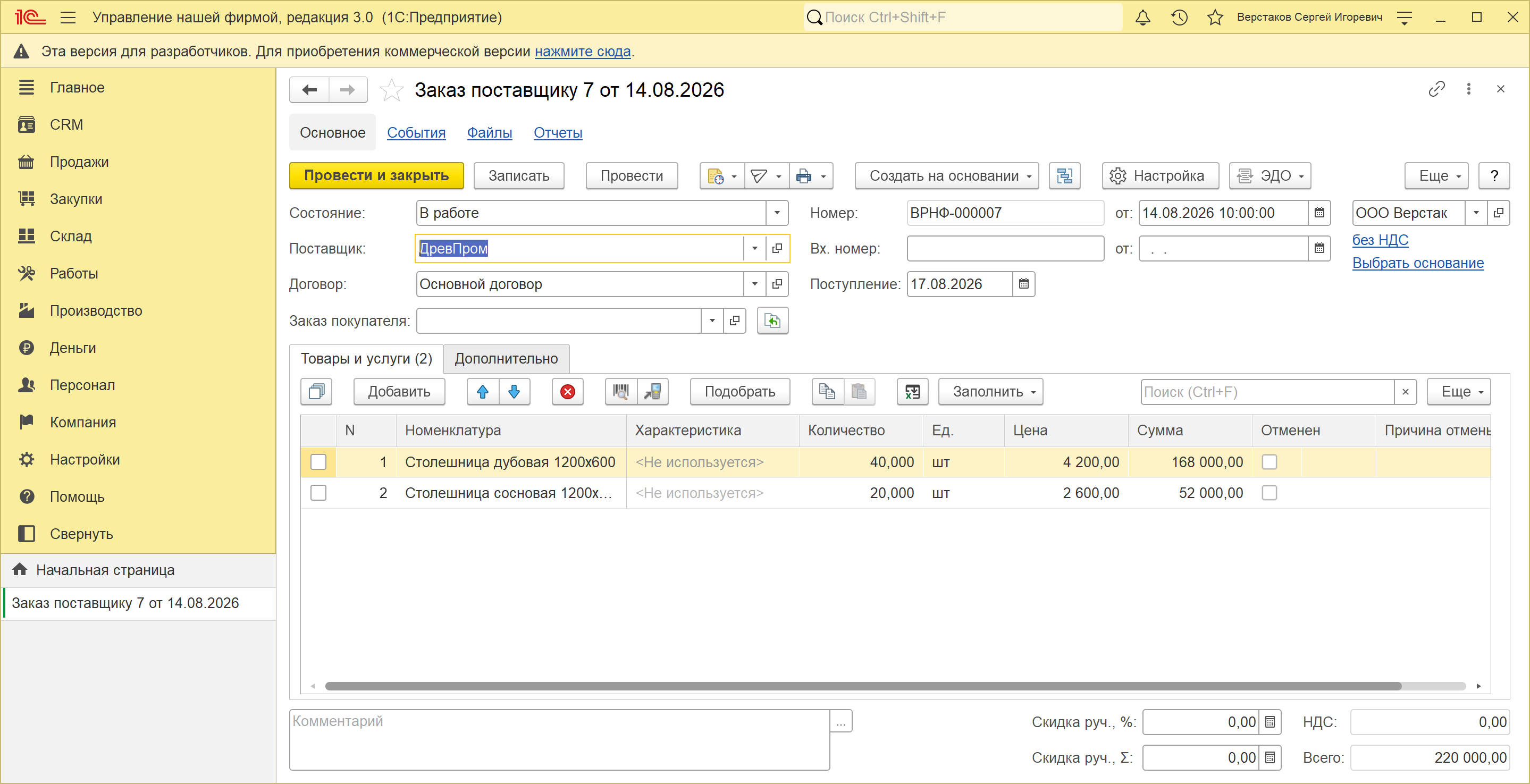Open service settings menu icon near user name
This screenshot has height=784, width=1530.
coord(1404,17)
